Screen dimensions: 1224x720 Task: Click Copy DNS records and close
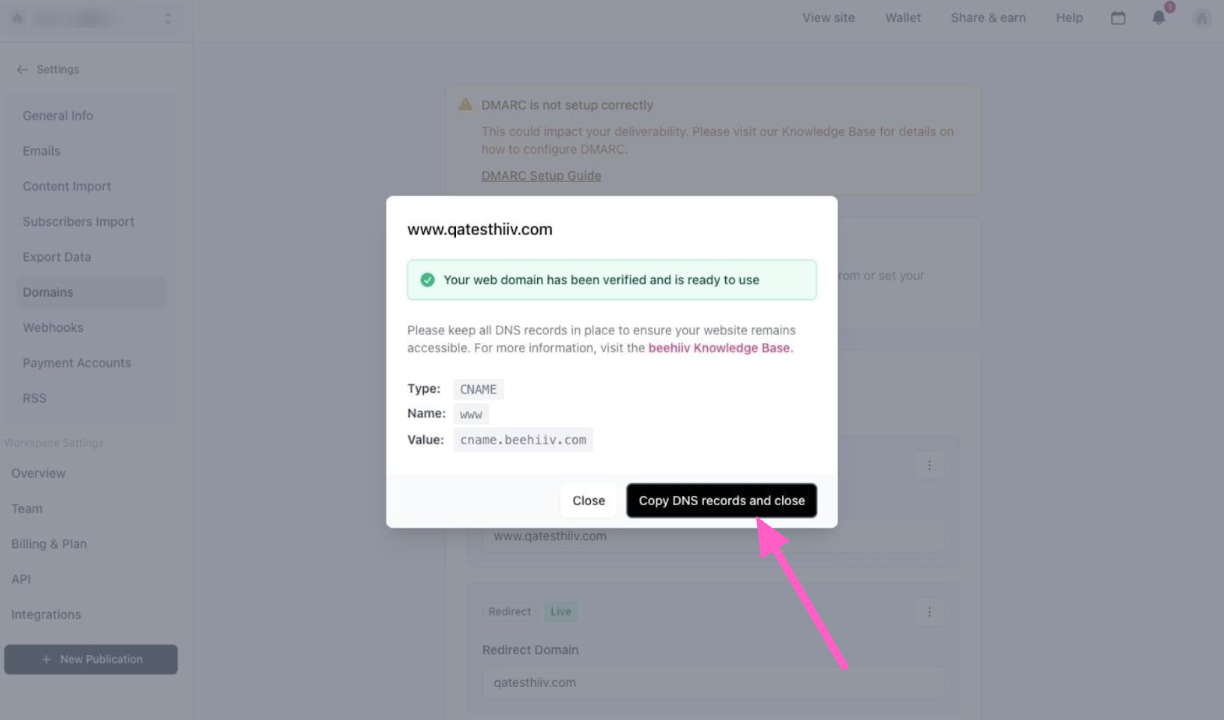coord(721,501)
